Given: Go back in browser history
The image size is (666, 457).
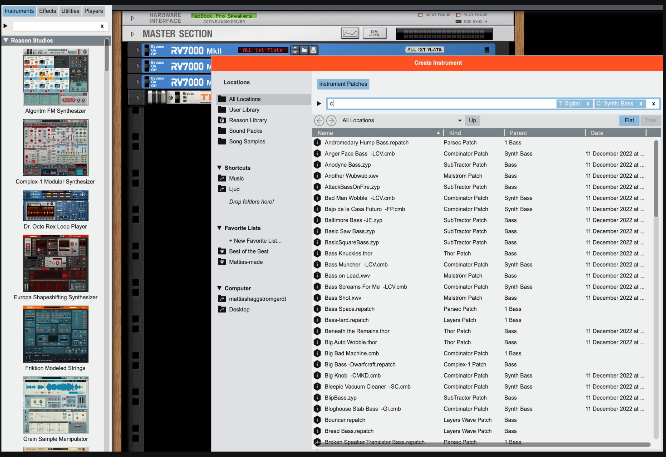Looking at the screenshot, I should coord(319,121).
